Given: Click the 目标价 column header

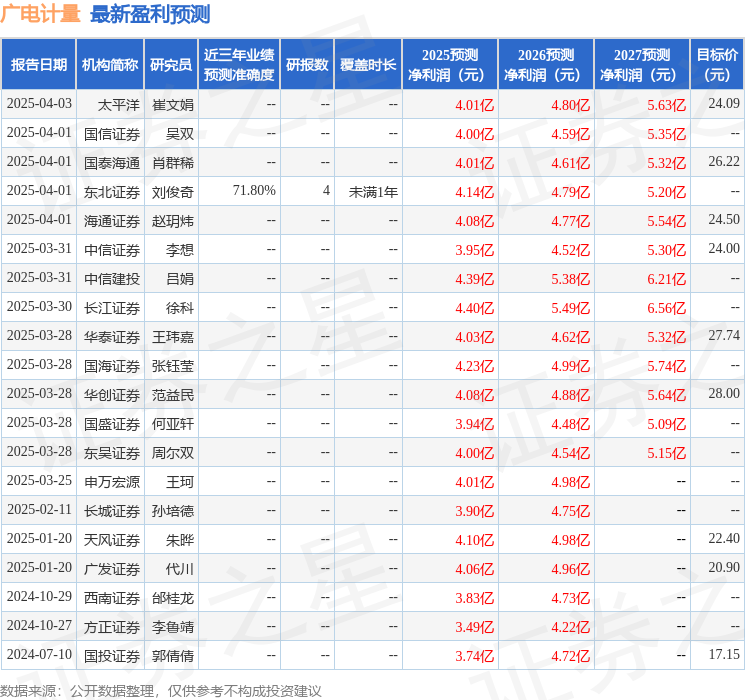Looking at the screenshot, I should click(717, 65).
